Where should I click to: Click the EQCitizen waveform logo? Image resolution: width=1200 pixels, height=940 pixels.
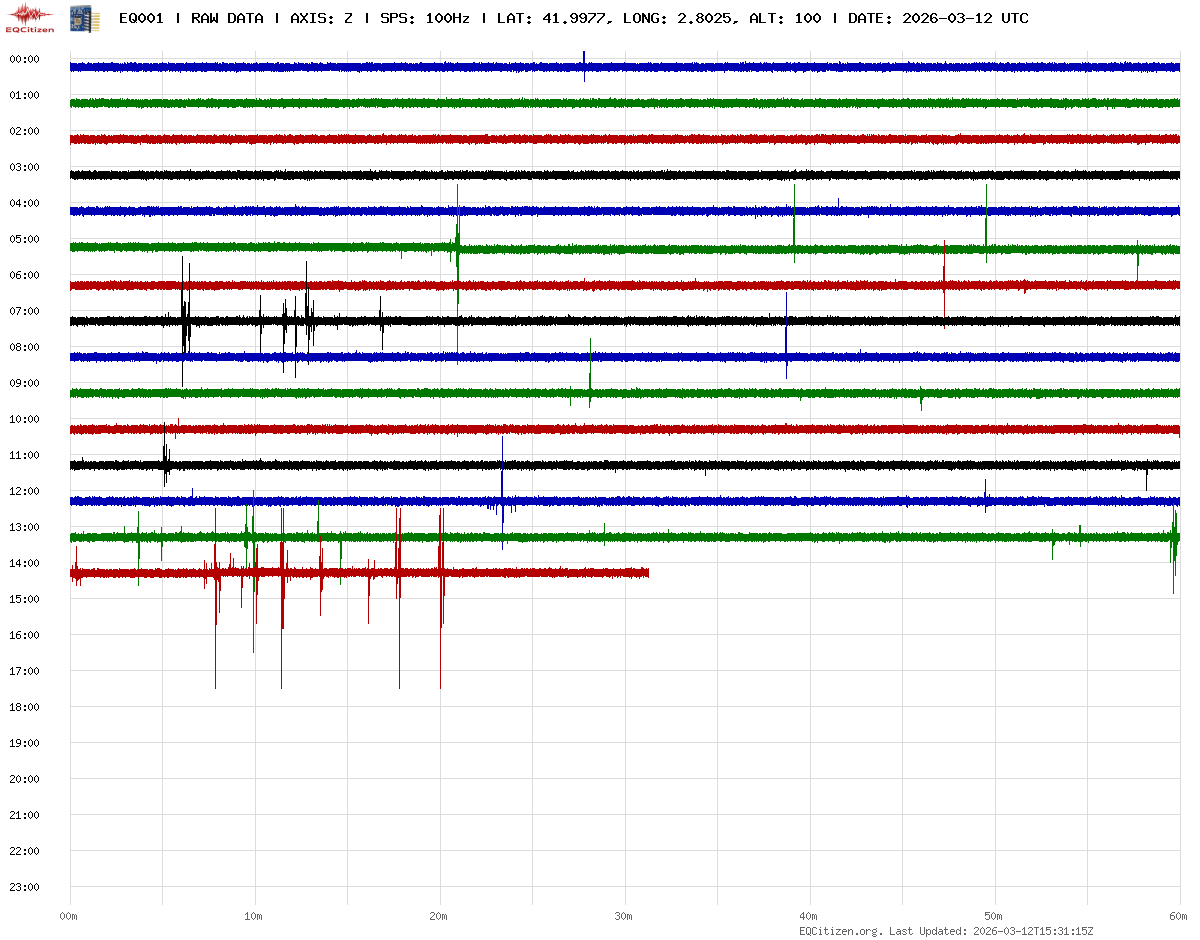[32, 17]
